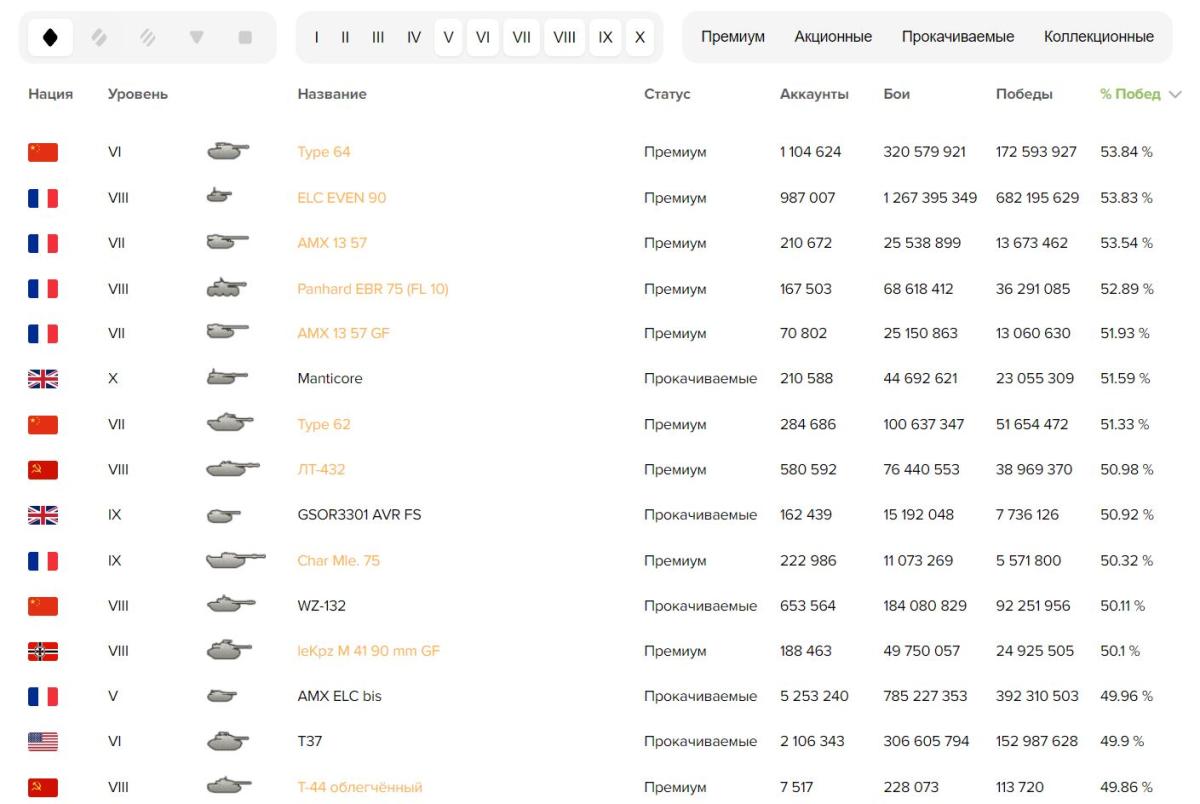Click the Type 64 tank silhouette icon

(x=228, y=152)
